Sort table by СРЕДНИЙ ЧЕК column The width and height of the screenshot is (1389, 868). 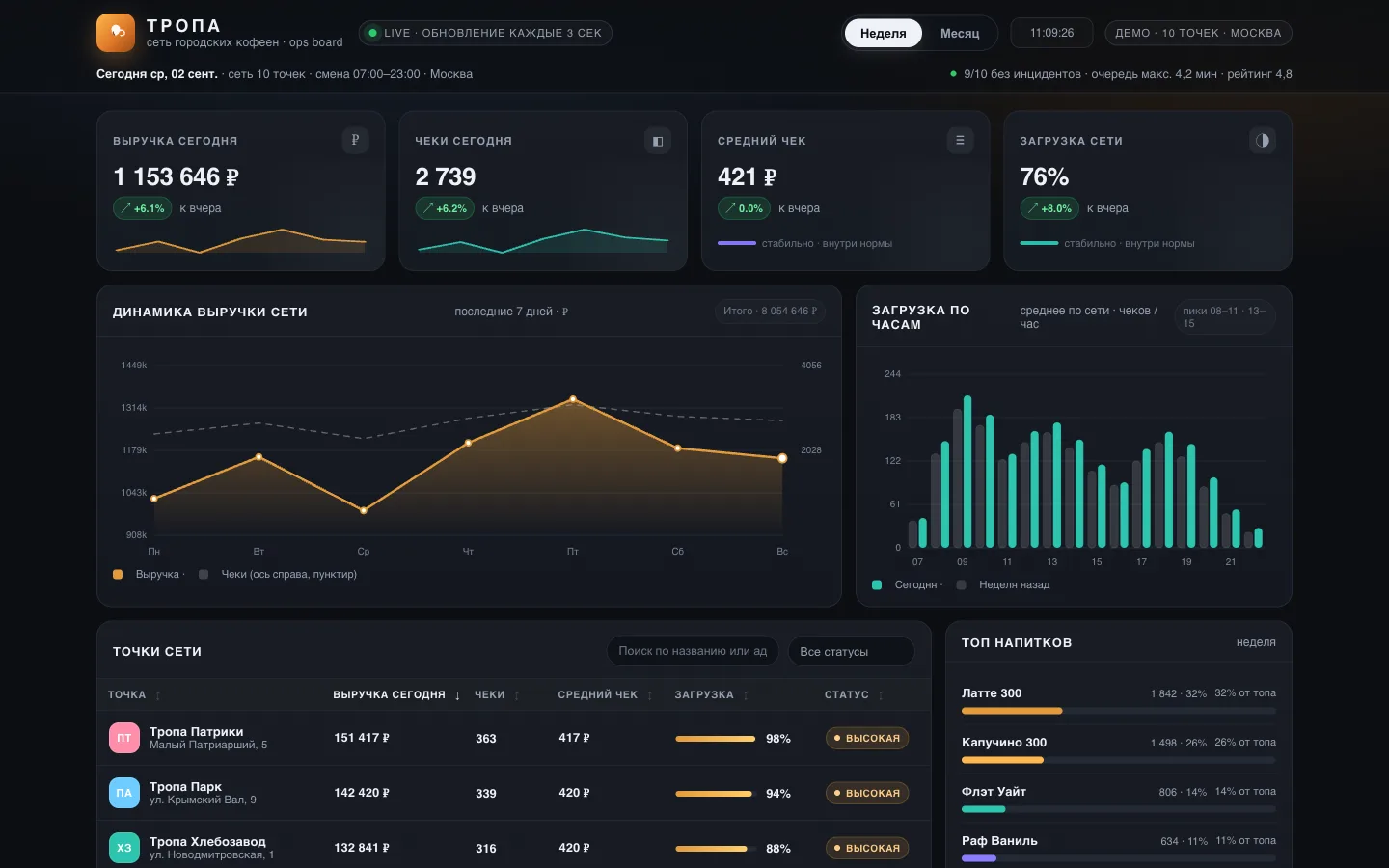605,695
